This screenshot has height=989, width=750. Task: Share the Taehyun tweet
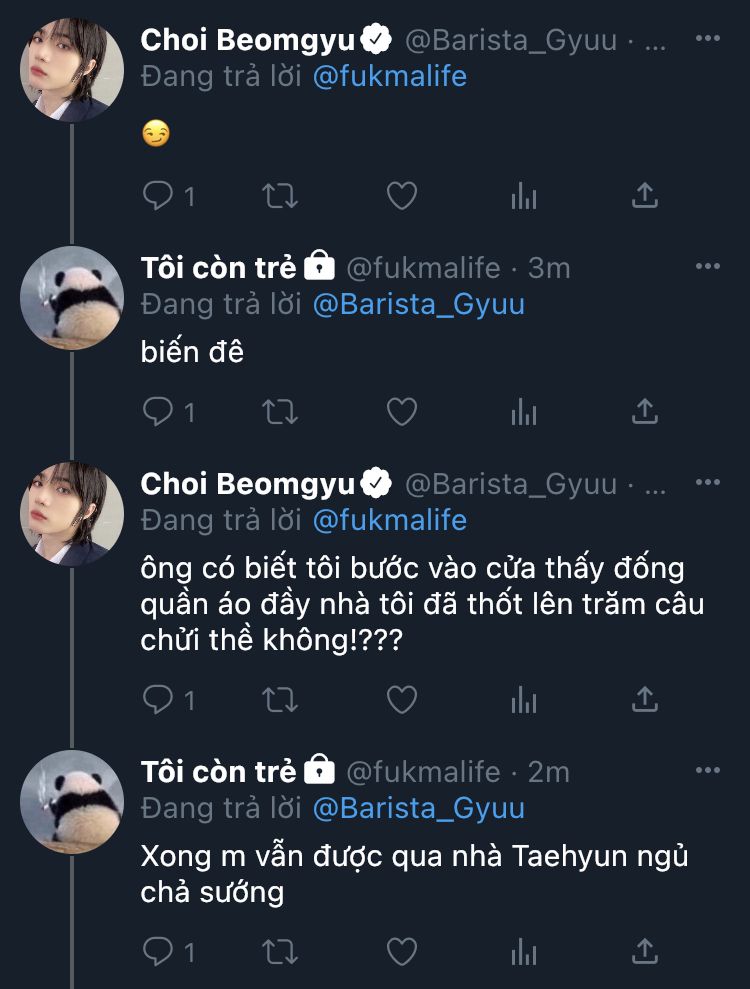point(645,949)
